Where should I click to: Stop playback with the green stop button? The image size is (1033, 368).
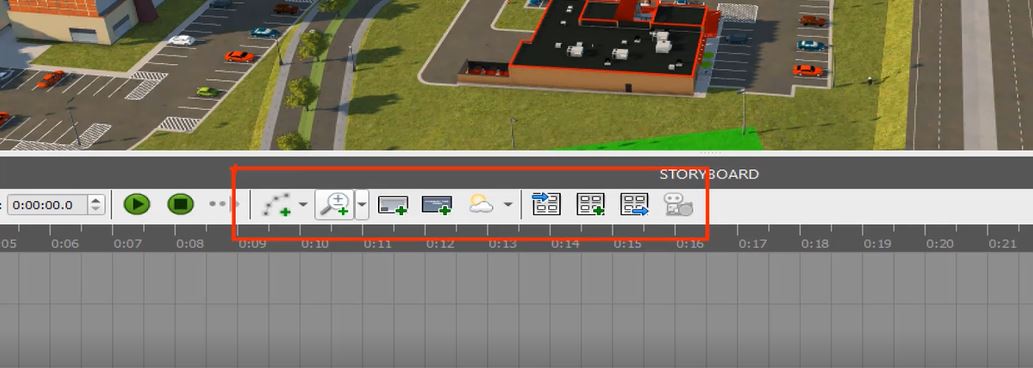180,204
